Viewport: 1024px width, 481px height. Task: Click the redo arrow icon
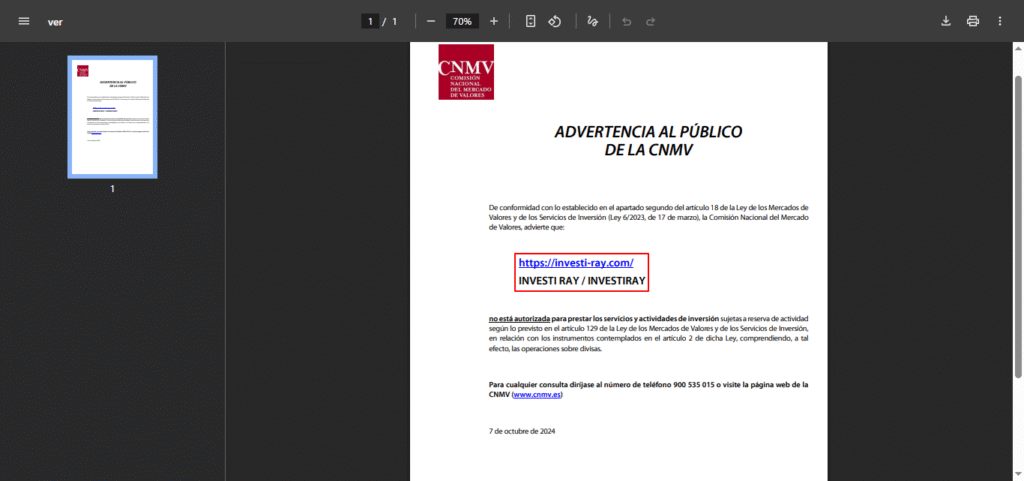tap(650, 22)
